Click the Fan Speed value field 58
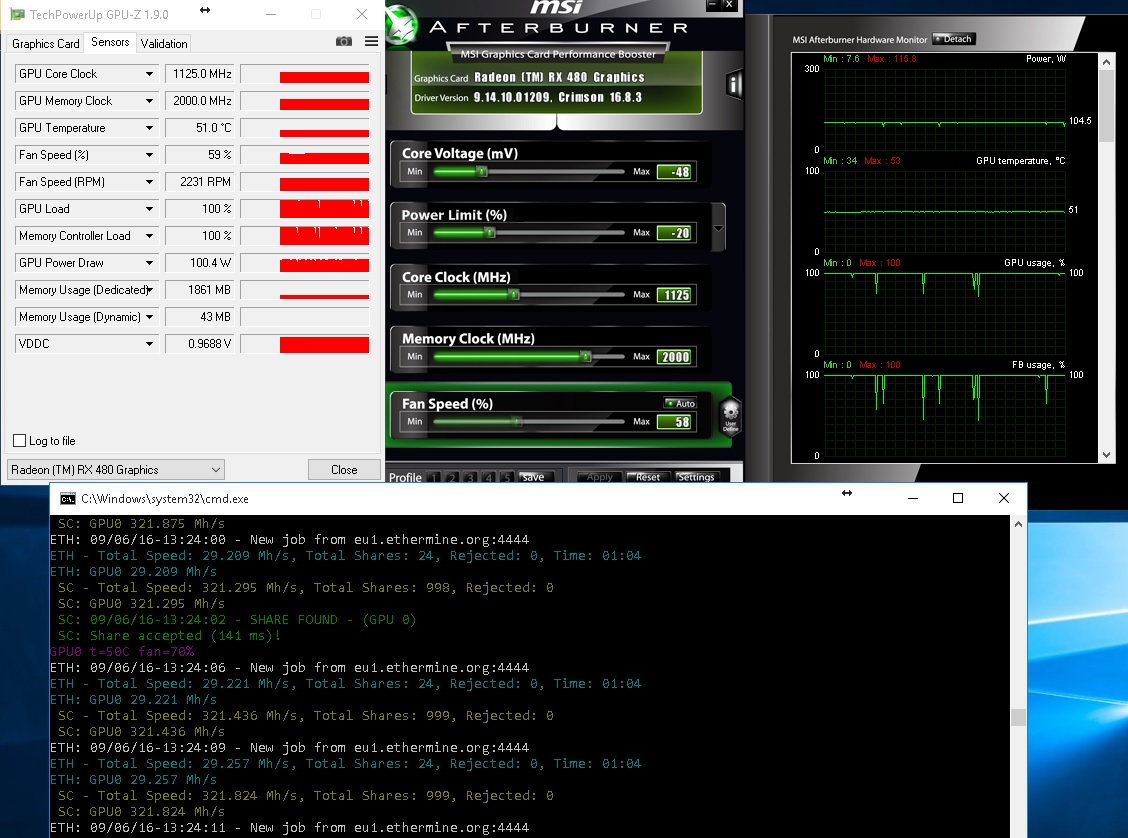 676,422
